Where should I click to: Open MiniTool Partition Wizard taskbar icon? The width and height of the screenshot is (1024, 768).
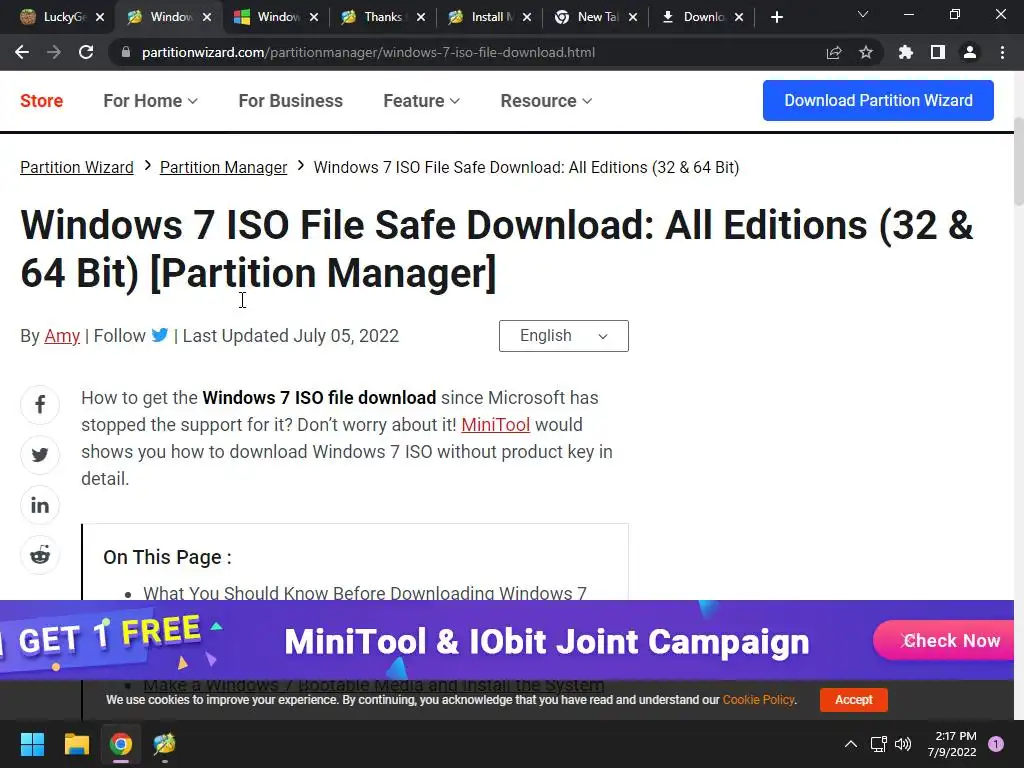pos(165,744)
